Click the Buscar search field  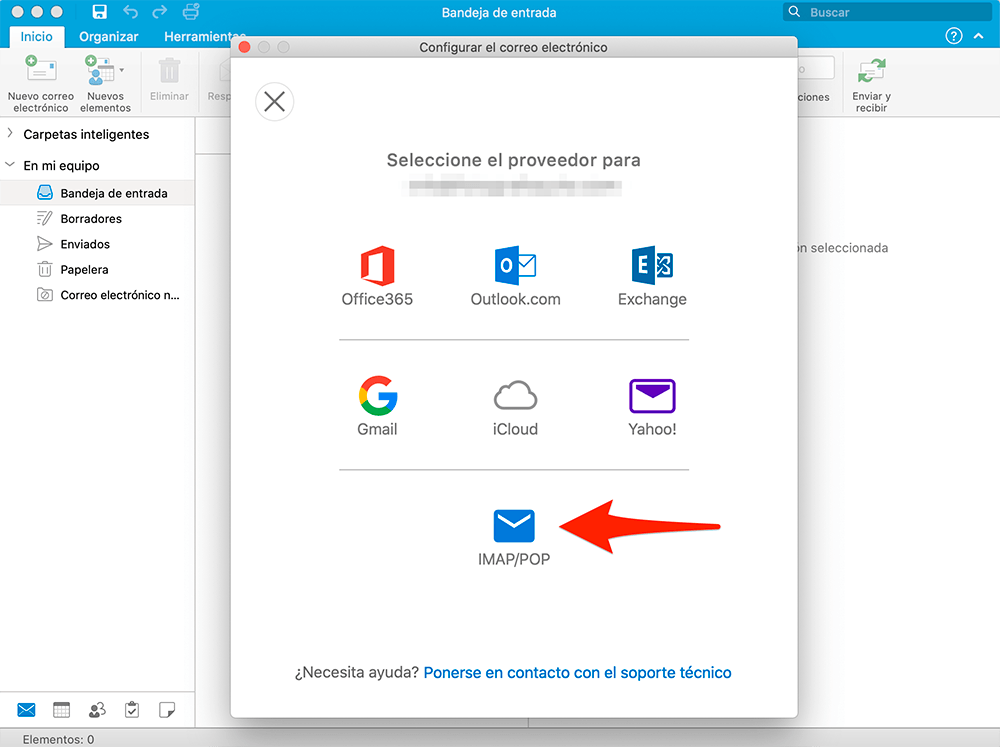pos(886,12)
